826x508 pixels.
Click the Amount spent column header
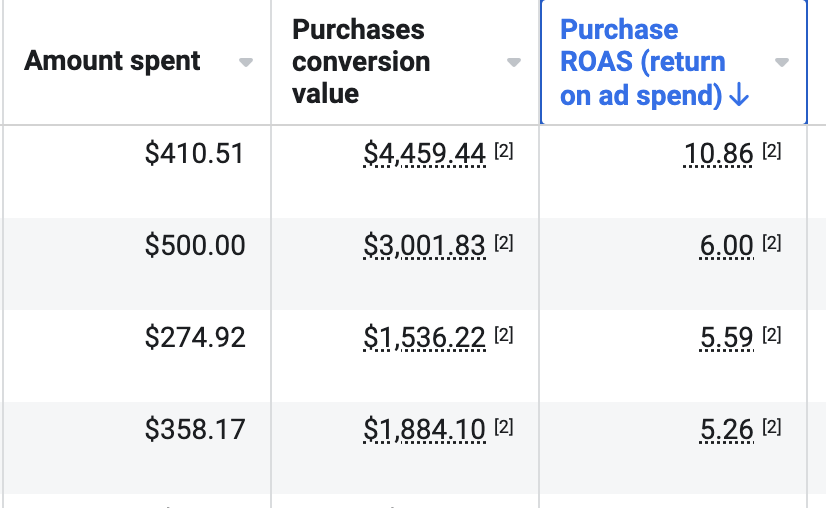[112, 61]
